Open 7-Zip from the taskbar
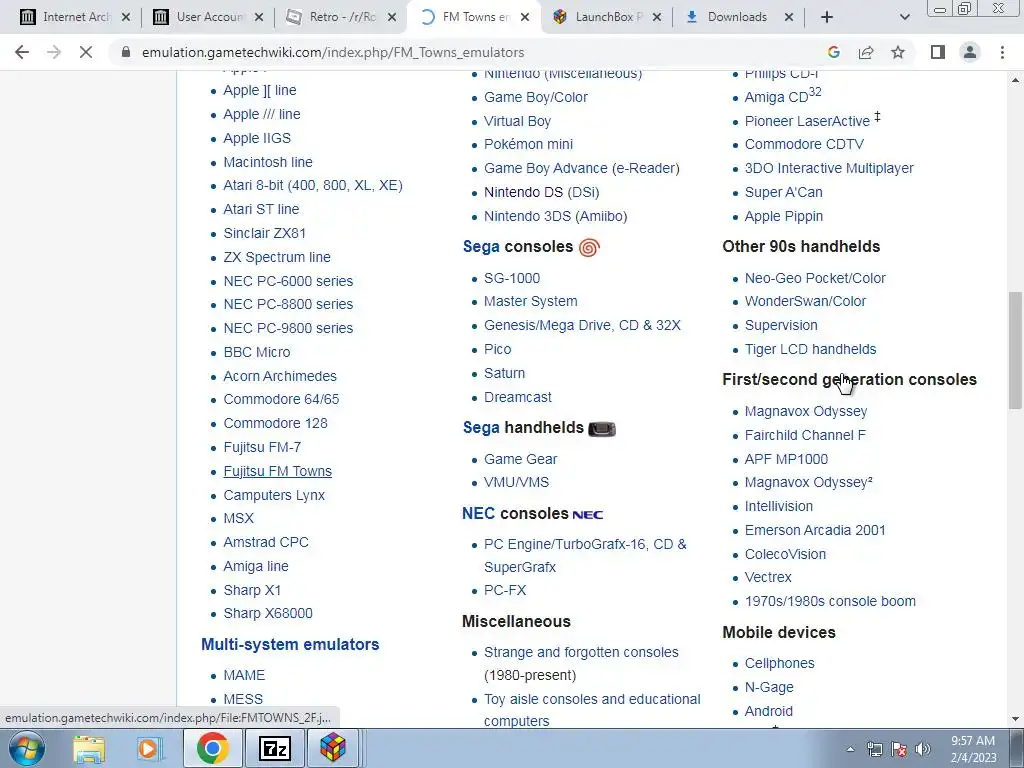The image size is (1024, 768). tap(274, 748)
